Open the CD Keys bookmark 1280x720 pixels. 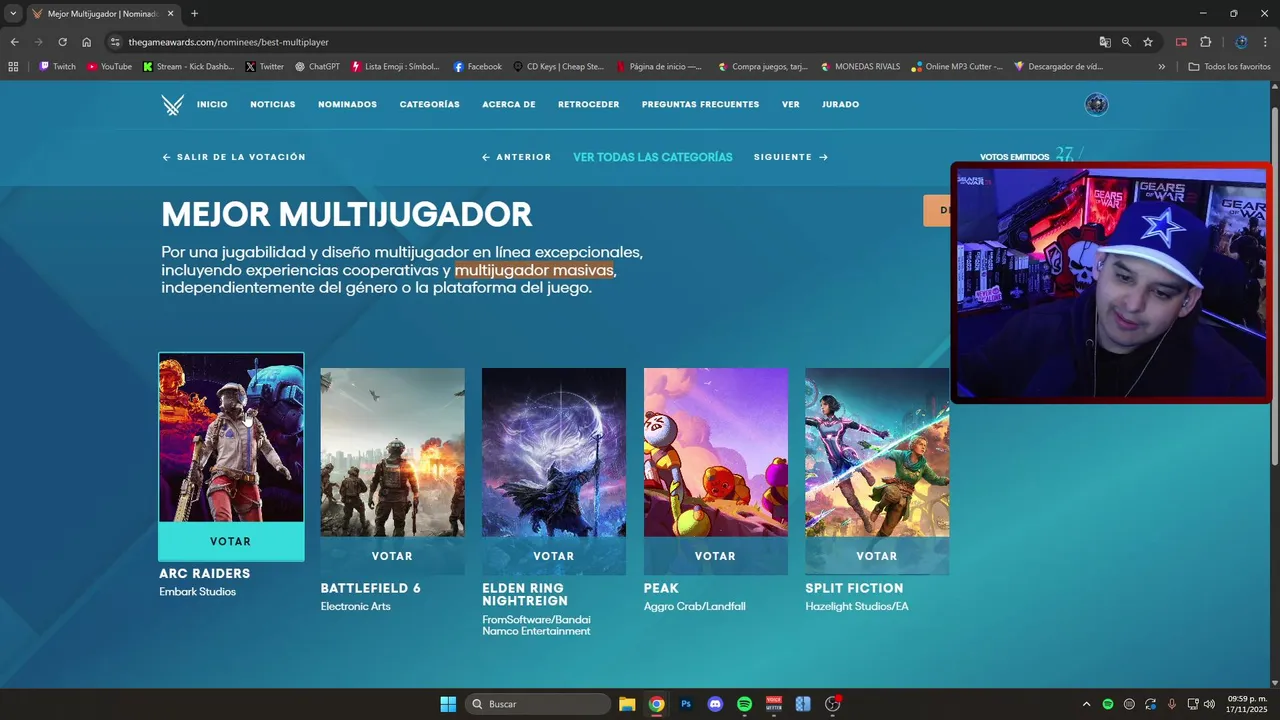[558, 67]
